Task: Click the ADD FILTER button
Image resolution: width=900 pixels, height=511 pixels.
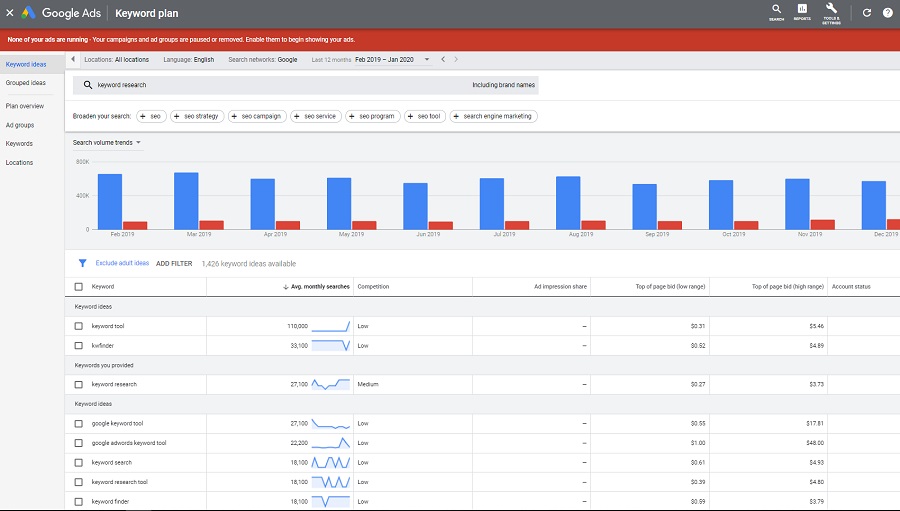Action: [x=174, y=264]
